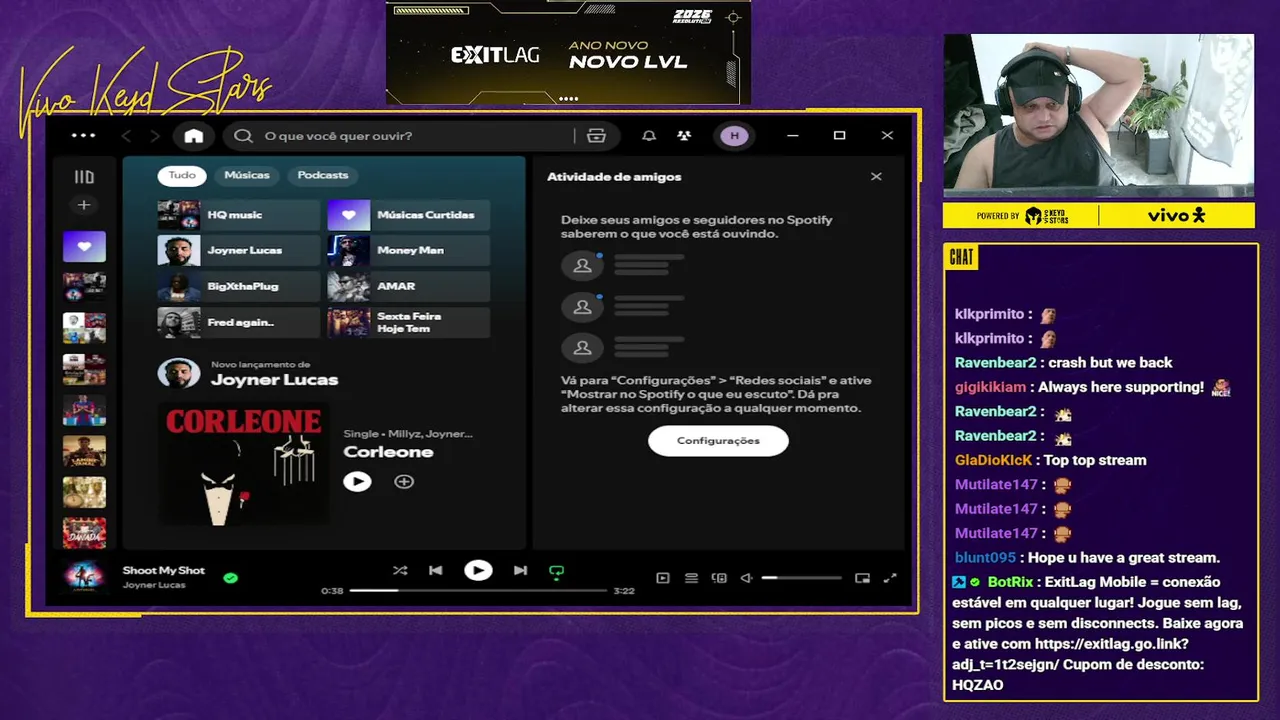Viewport: 1280px width, 720px height.
Task: Open the Corleone single title
Action: pos(388,452)
